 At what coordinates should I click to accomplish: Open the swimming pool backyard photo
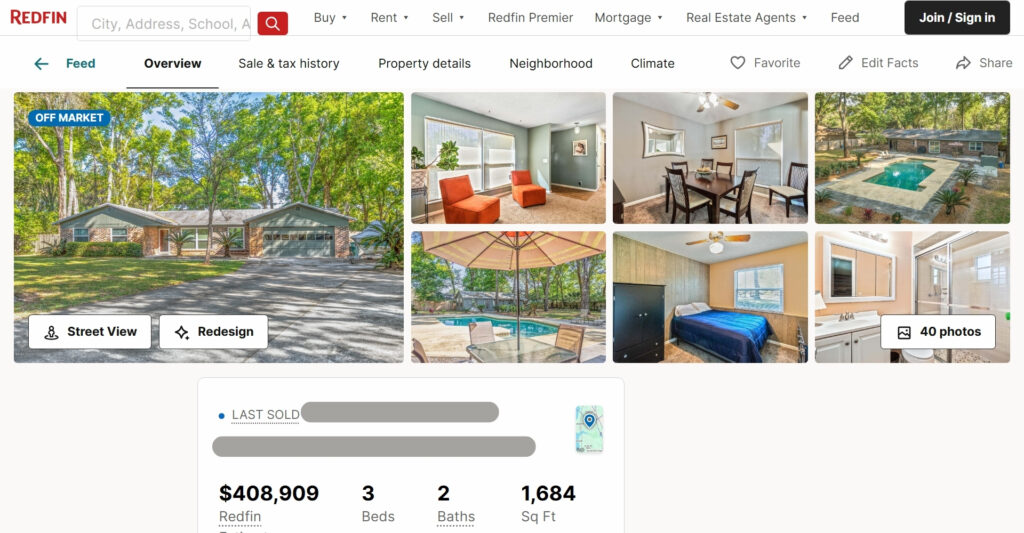click(912, 158)
